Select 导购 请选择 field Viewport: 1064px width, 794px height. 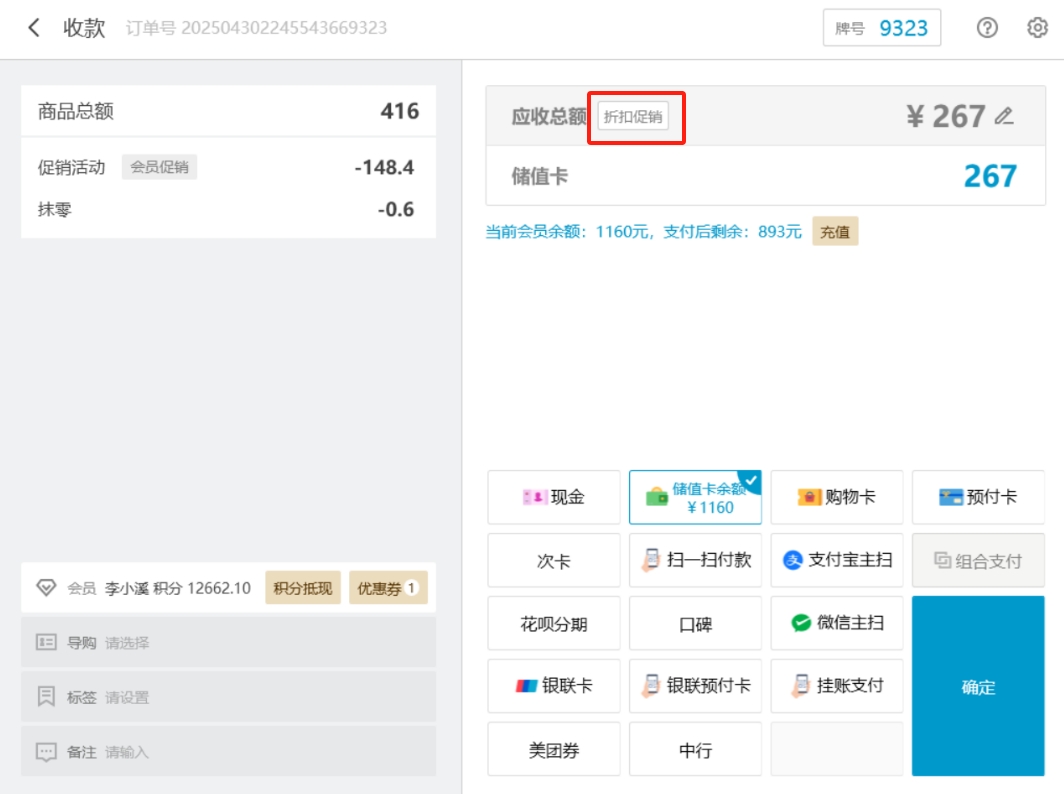coord(229,642)
